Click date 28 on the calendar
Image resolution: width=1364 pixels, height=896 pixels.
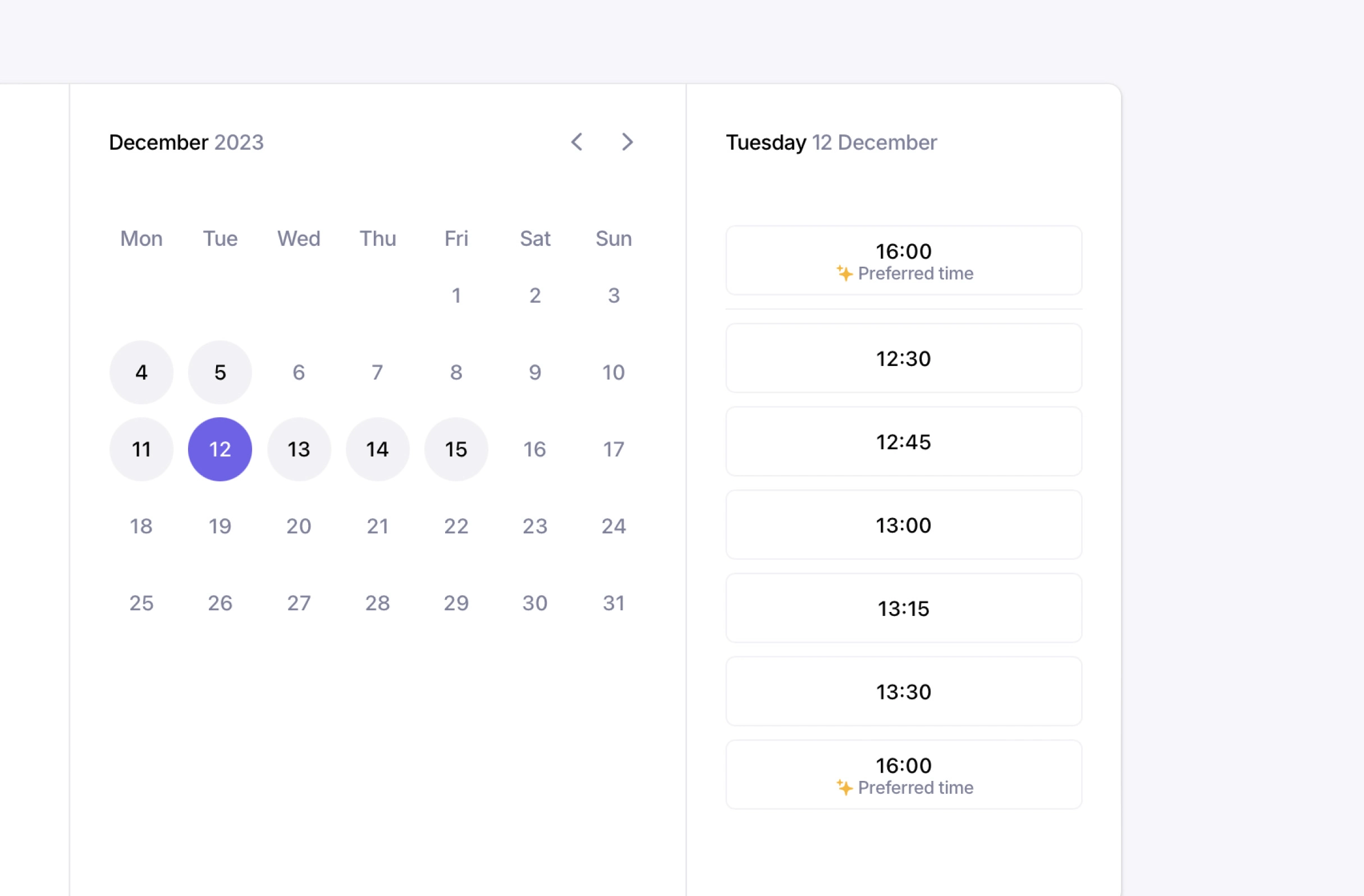pos(378,603)
